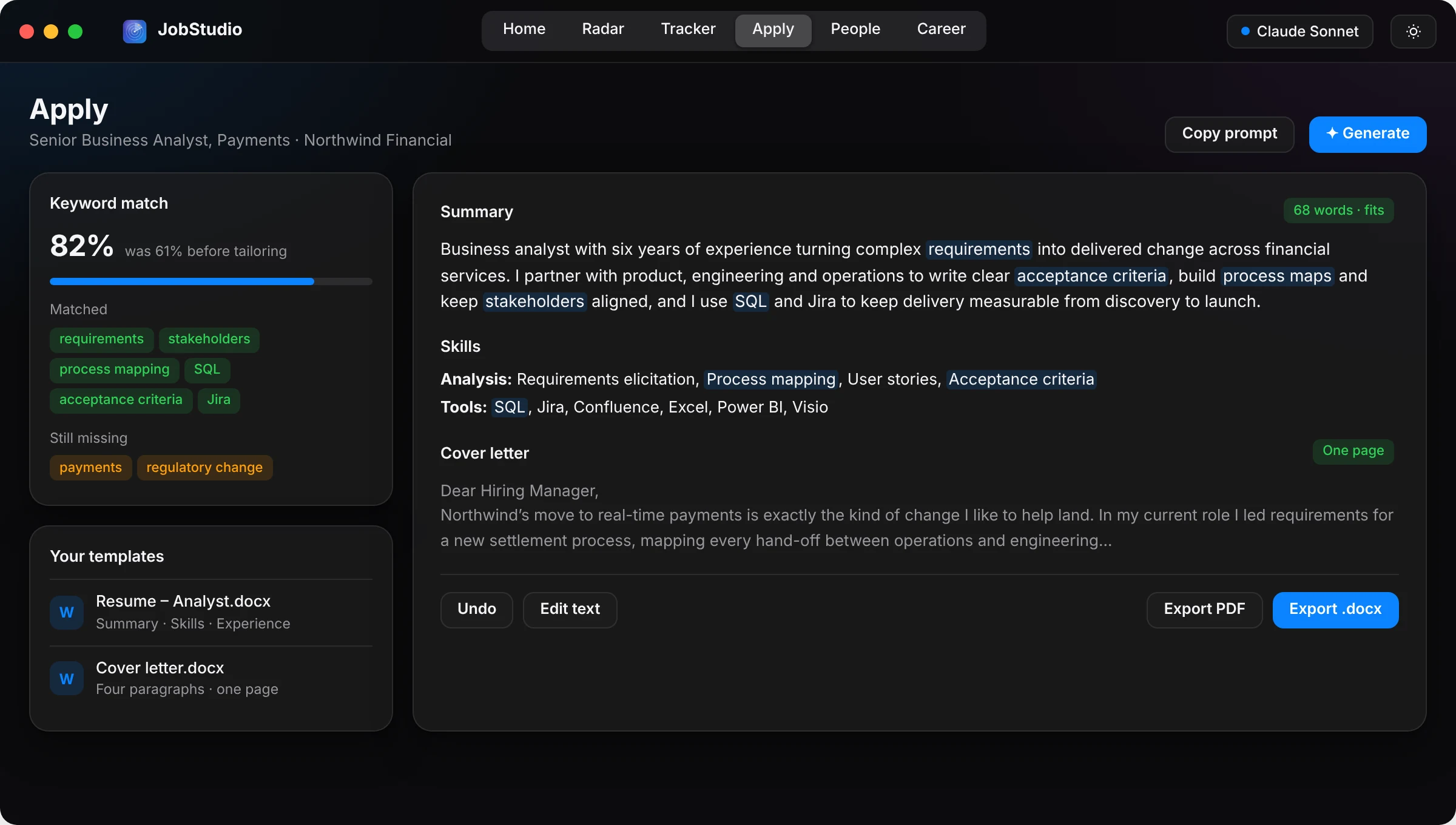Switch to the Radar tab
Viewport: 1456px width, 825px height.
[x=603, y=29]
